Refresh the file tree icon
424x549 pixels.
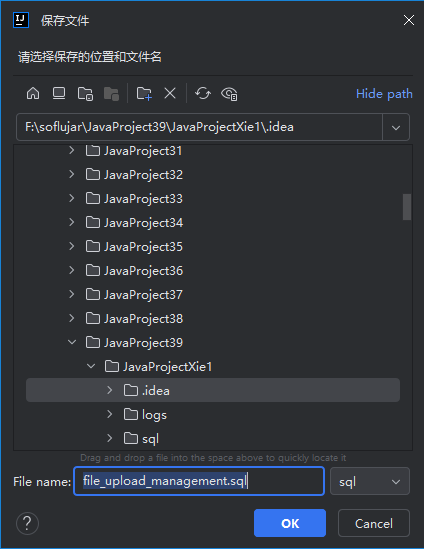(x=203, y=93)
